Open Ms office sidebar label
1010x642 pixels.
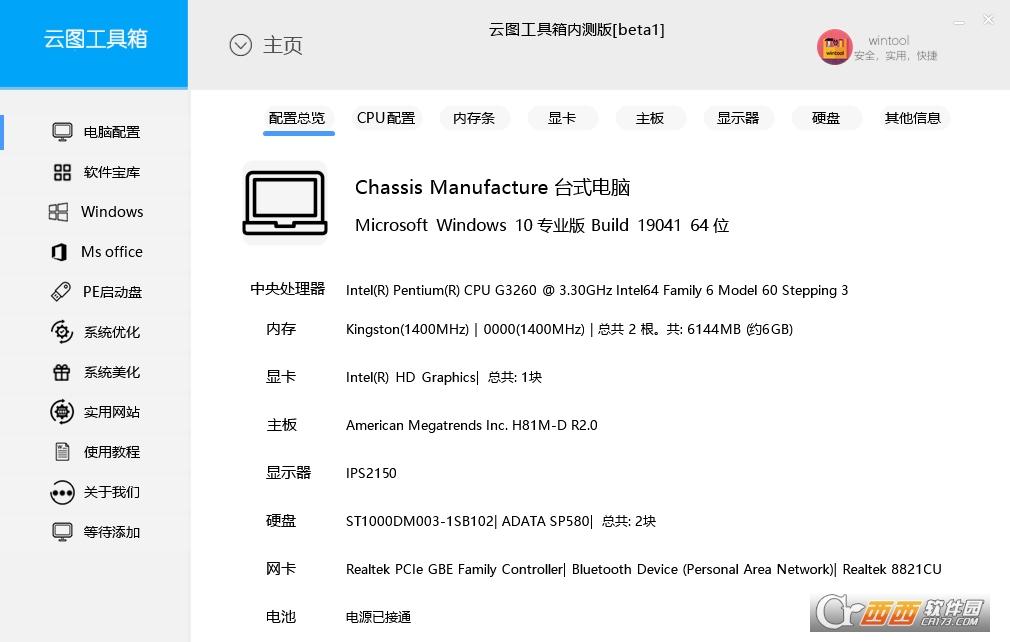(112, 252)
